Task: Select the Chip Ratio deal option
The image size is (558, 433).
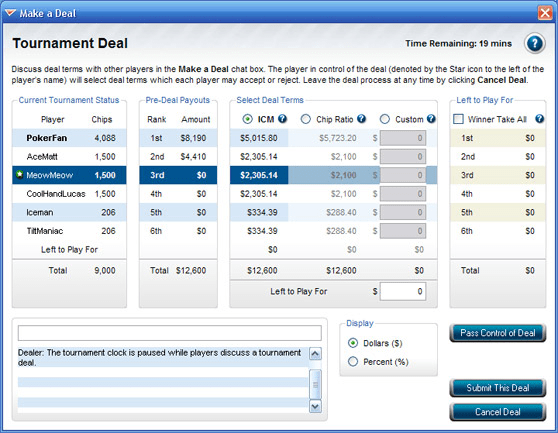Action: pos(306,119)
